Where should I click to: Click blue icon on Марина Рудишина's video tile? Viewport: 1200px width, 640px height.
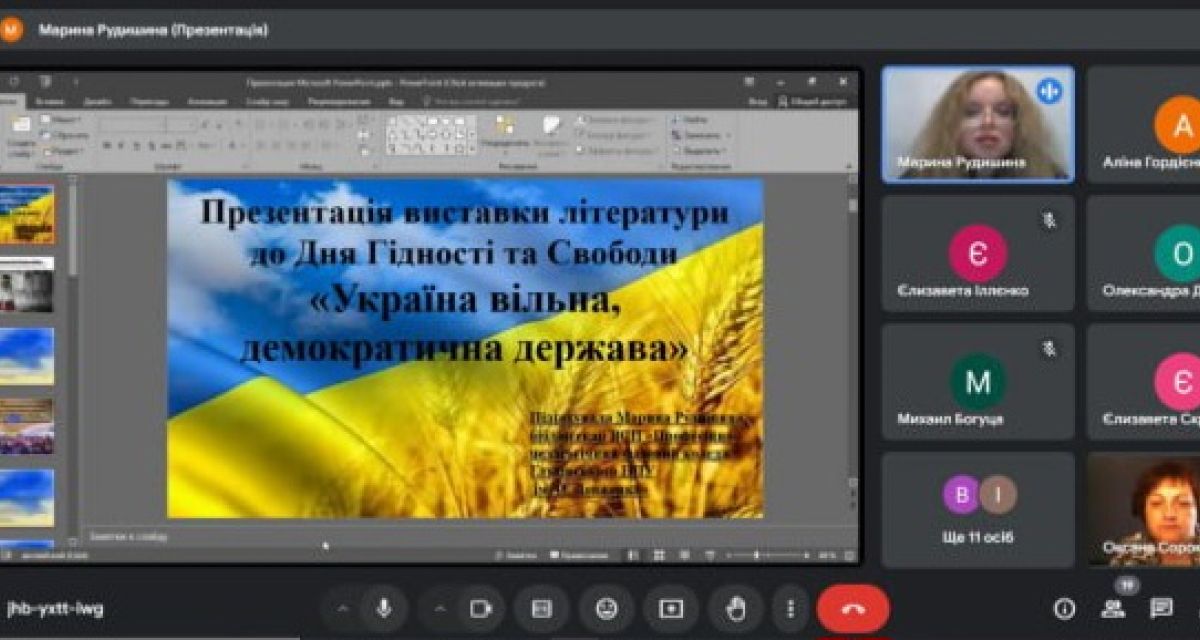[1049, 91]
